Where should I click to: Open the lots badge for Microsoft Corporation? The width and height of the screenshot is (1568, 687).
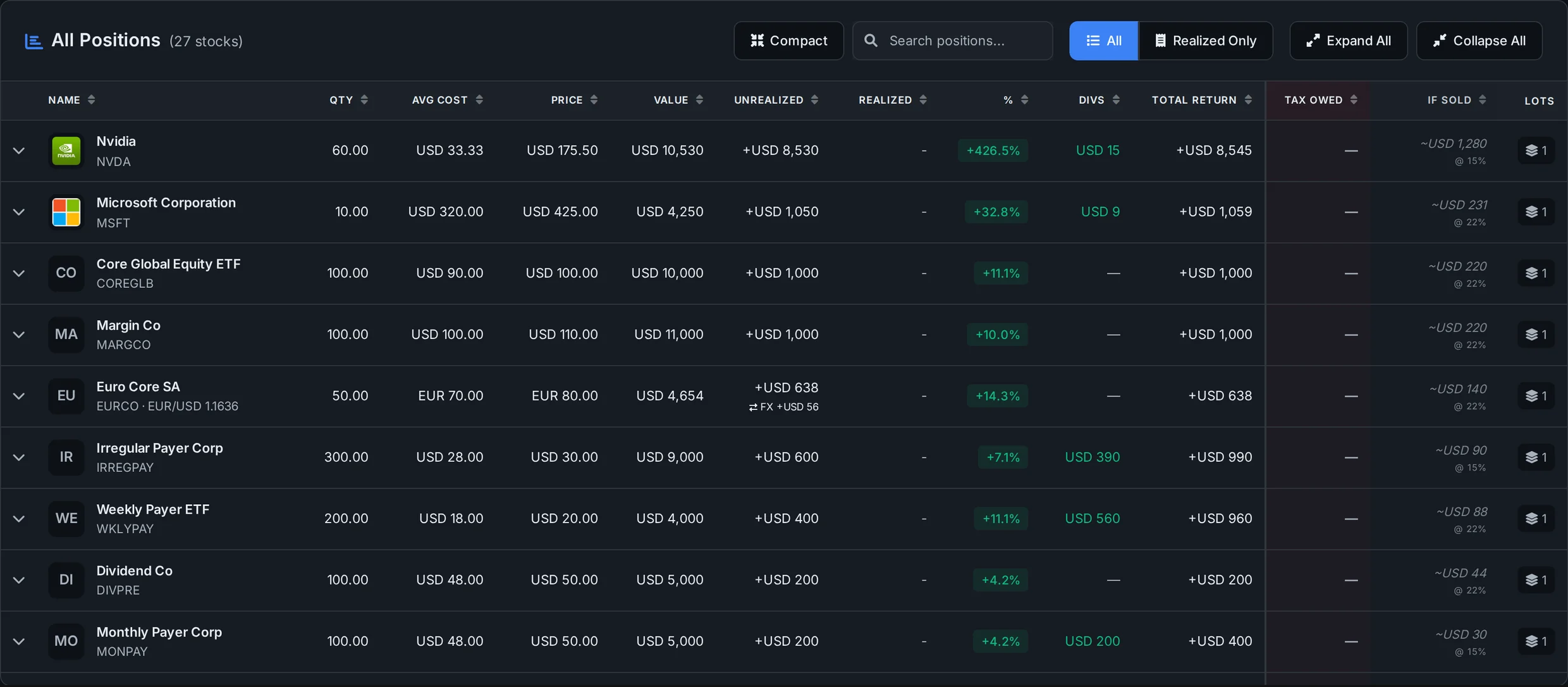click(x=1536, y=212)
